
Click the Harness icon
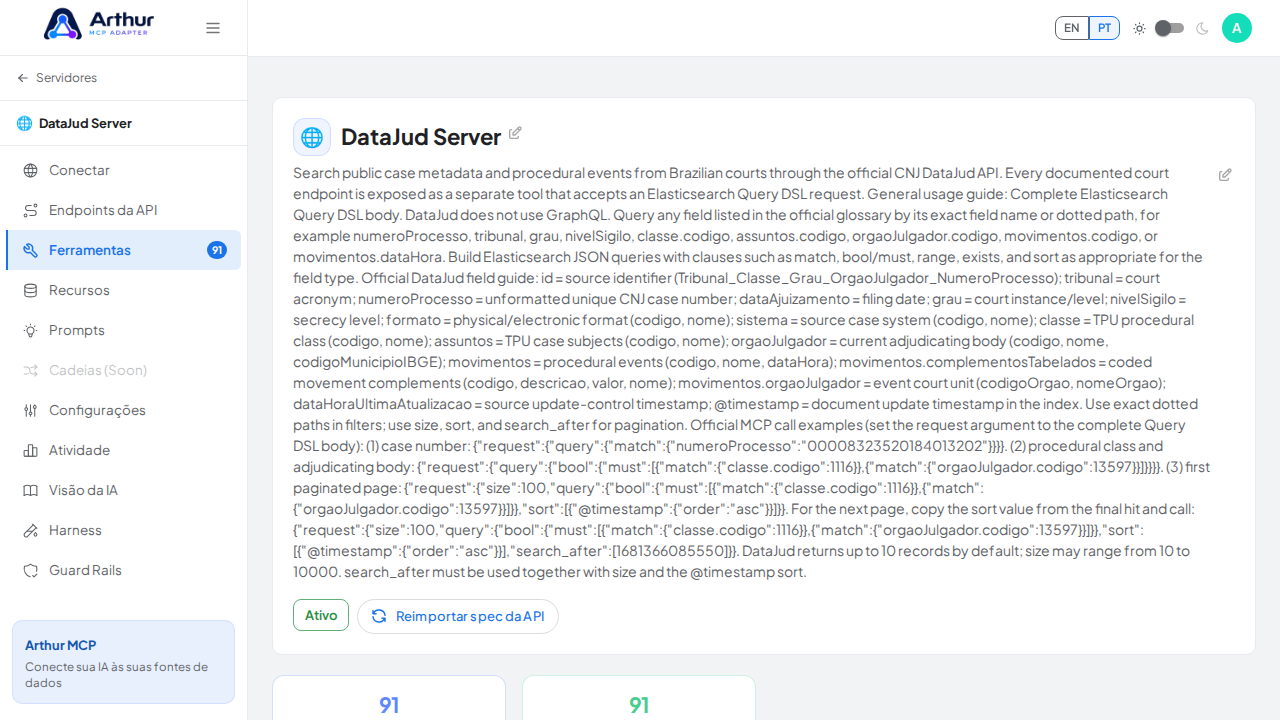tap(31, 530)
